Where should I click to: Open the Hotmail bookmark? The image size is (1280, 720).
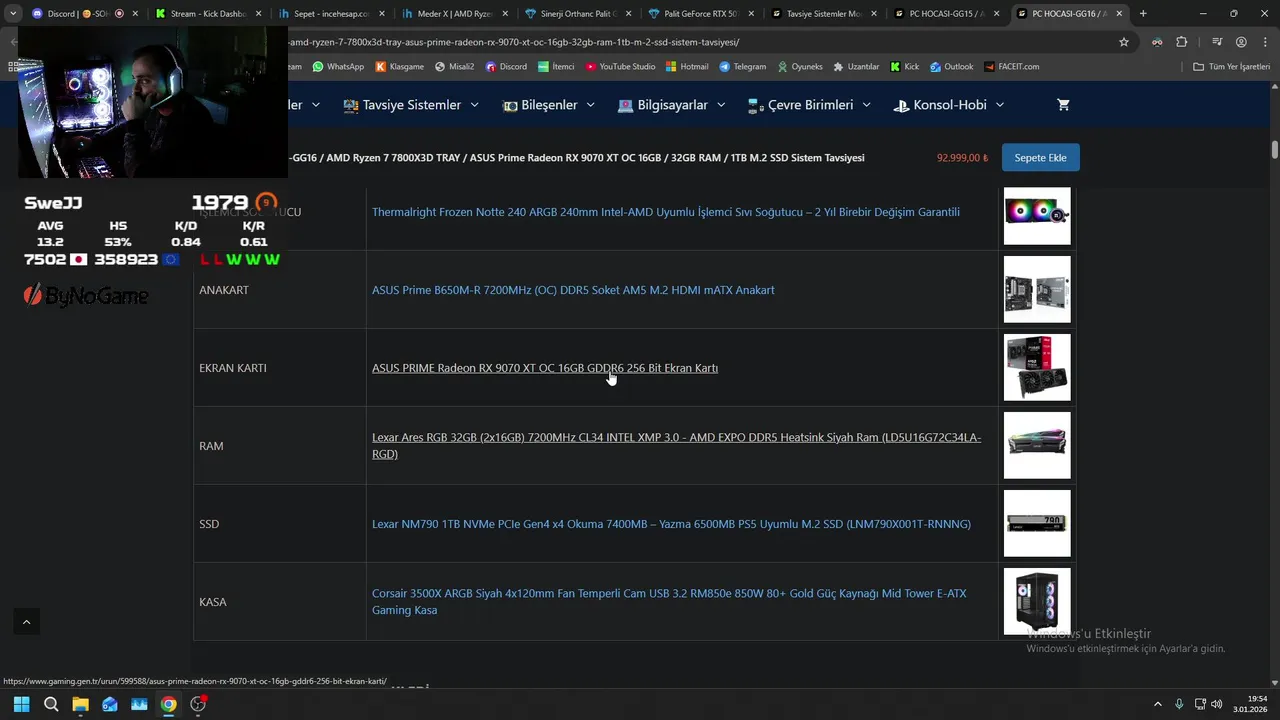[x=687, y=66]
